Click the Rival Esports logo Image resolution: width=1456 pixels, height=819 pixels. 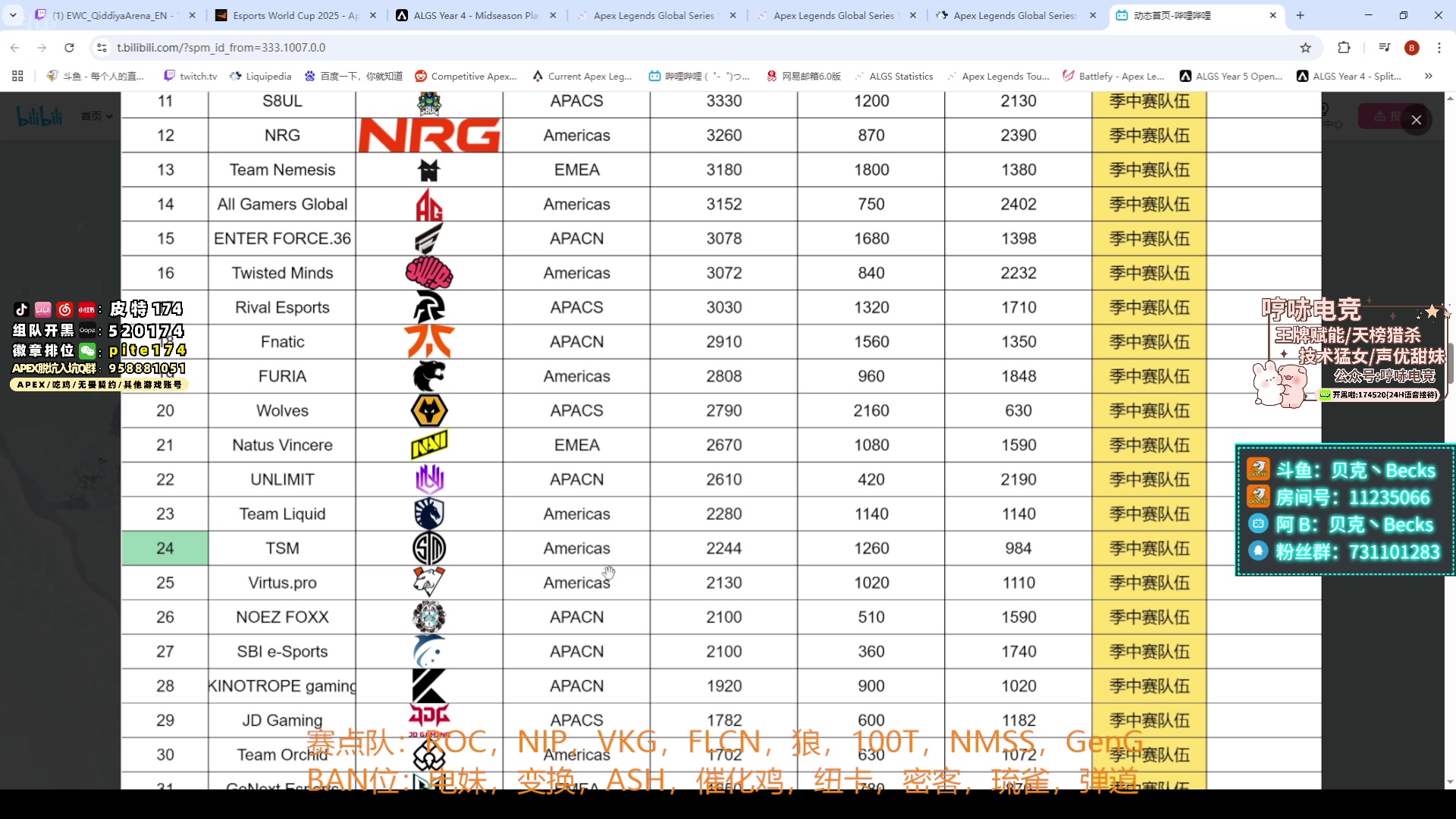[x=429, y=307]
